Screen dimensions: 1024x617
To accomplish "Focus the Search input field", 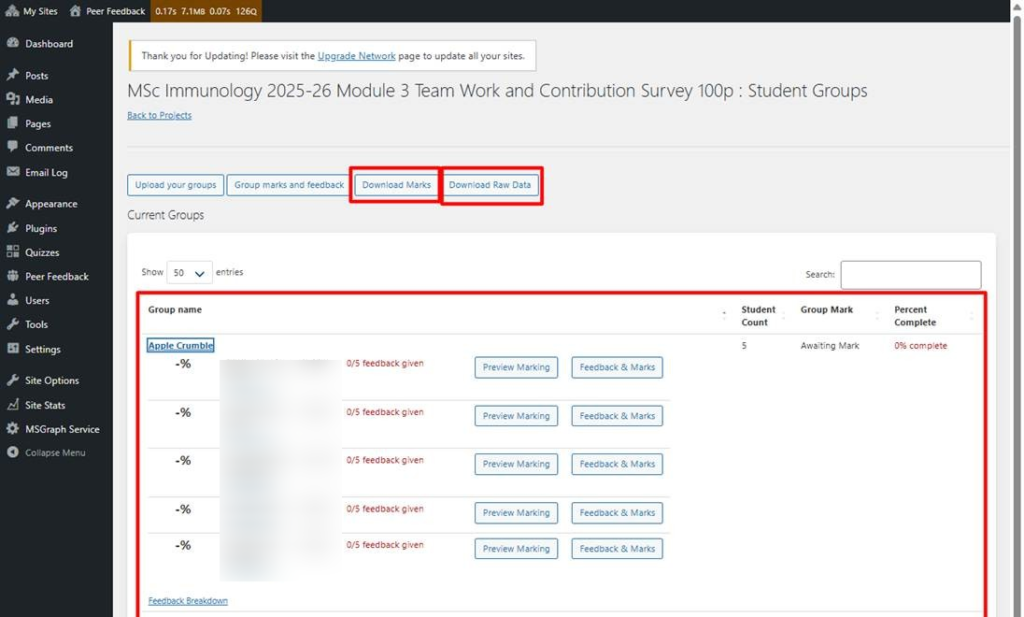I will (910, 275).
